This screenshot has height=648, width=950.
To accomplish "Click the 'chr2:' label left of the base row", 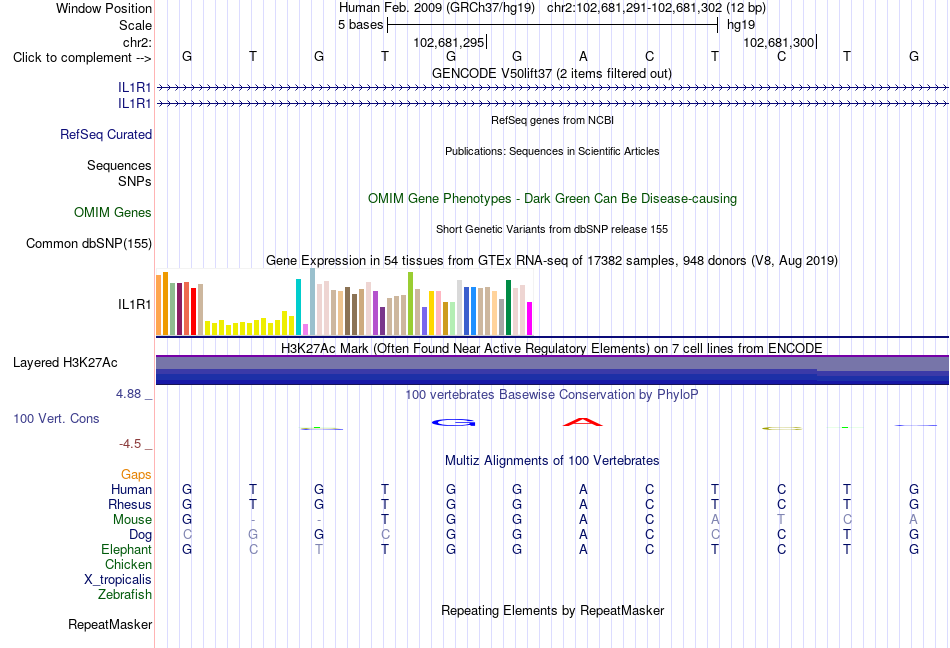I will tap(138, 42).
